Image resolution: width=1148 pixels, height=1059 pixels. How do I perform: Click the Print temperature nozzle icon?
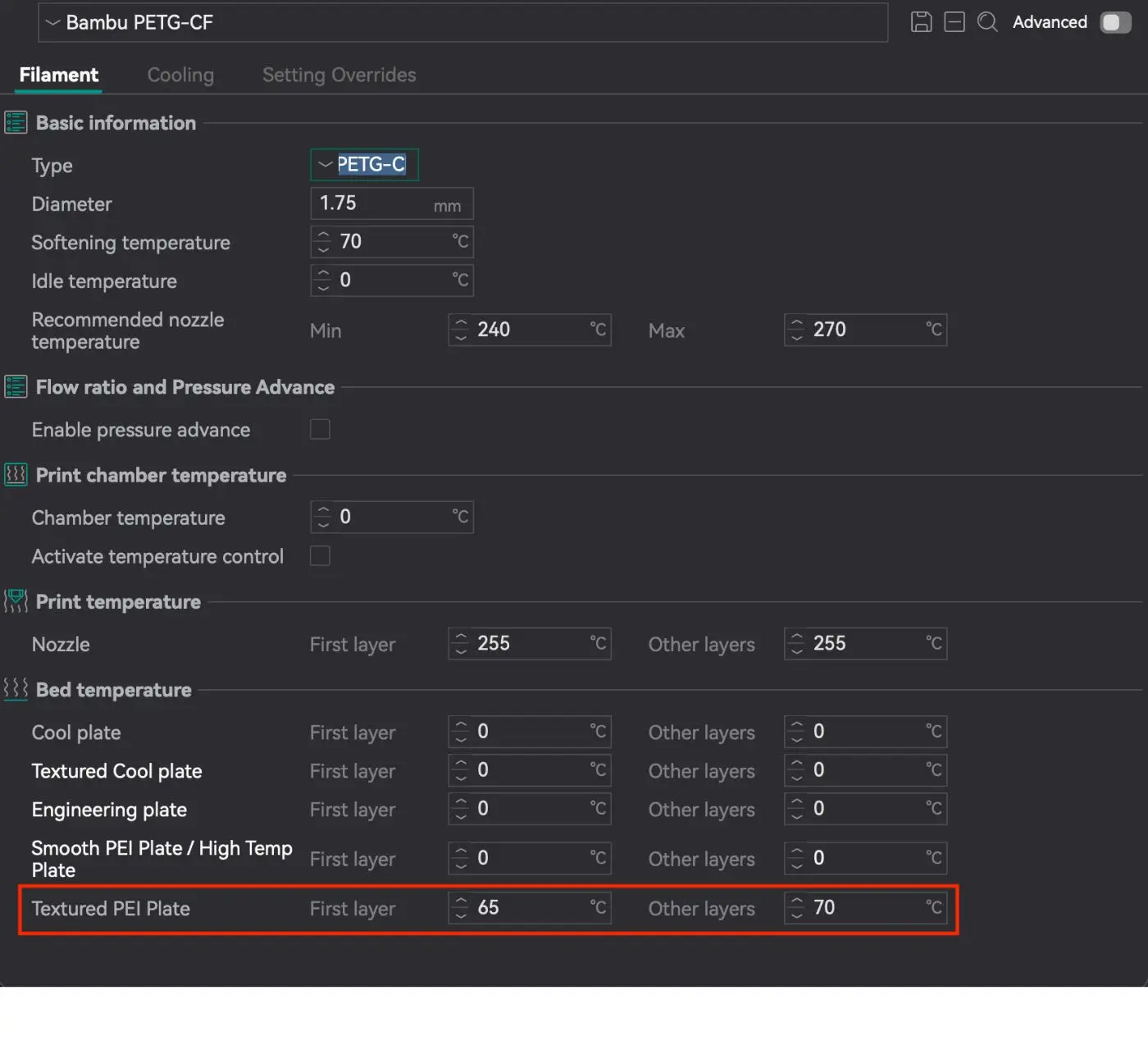pyautogui.click(x=16, y=601)
